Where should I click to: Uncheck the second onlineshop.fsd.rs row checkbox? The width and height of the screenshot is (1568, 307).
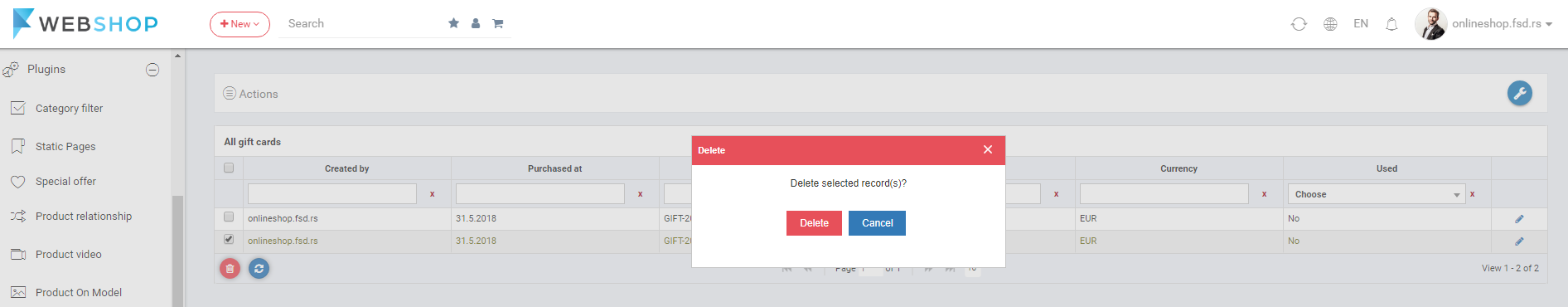[x=229, y=239]
